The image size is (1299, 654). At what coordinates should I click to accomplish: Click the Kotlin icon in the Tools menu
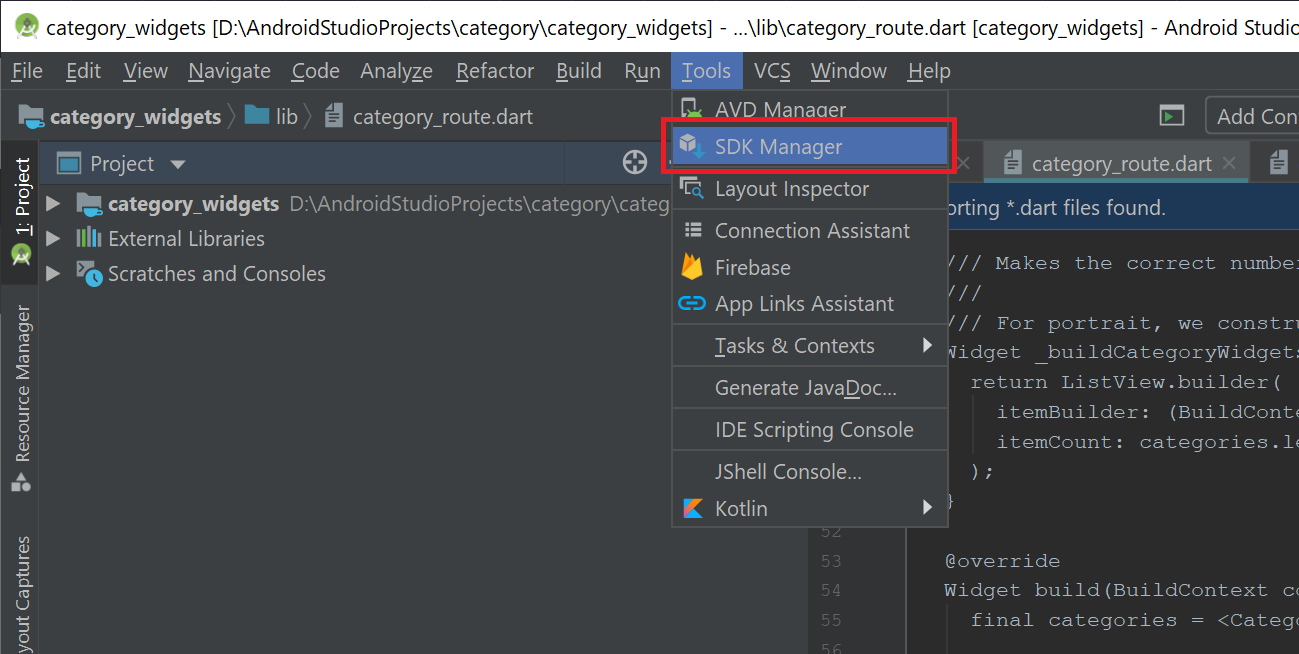tap(691, 508)
